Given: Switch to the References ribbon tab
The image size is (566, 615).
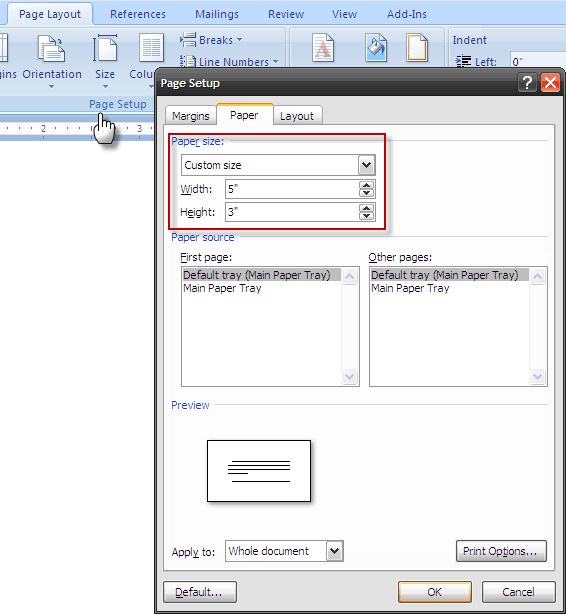Looking at the screenshot, I should click(138, 14).
